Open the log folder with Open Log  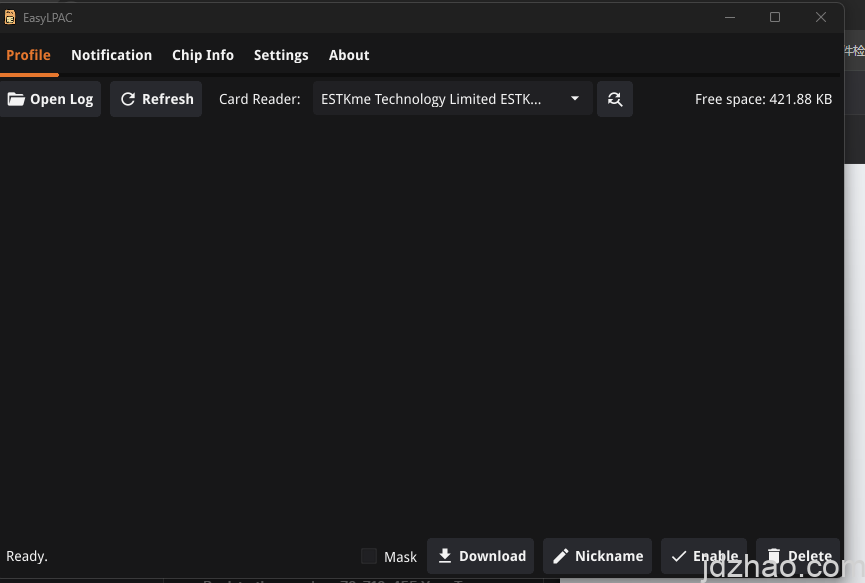[50, 99]
